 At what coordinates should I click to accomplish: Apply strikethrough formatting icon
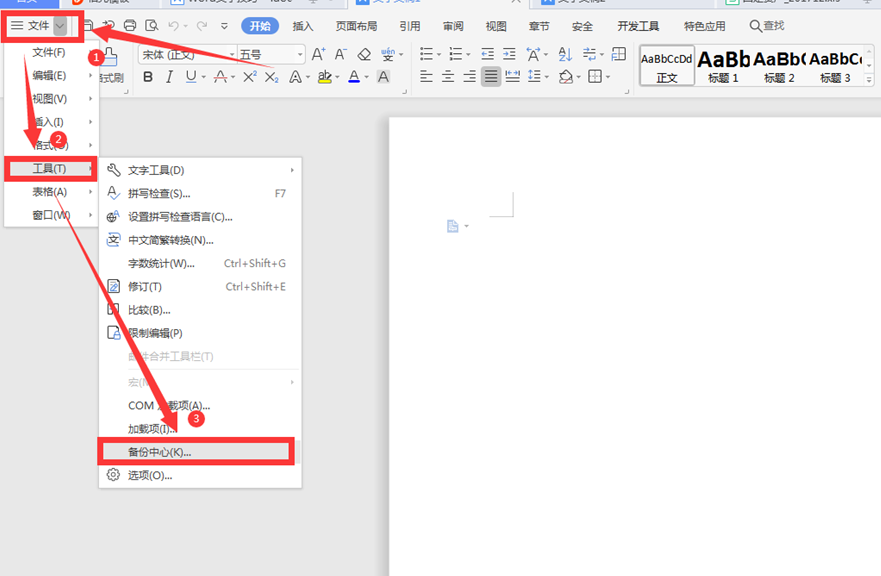220,77
